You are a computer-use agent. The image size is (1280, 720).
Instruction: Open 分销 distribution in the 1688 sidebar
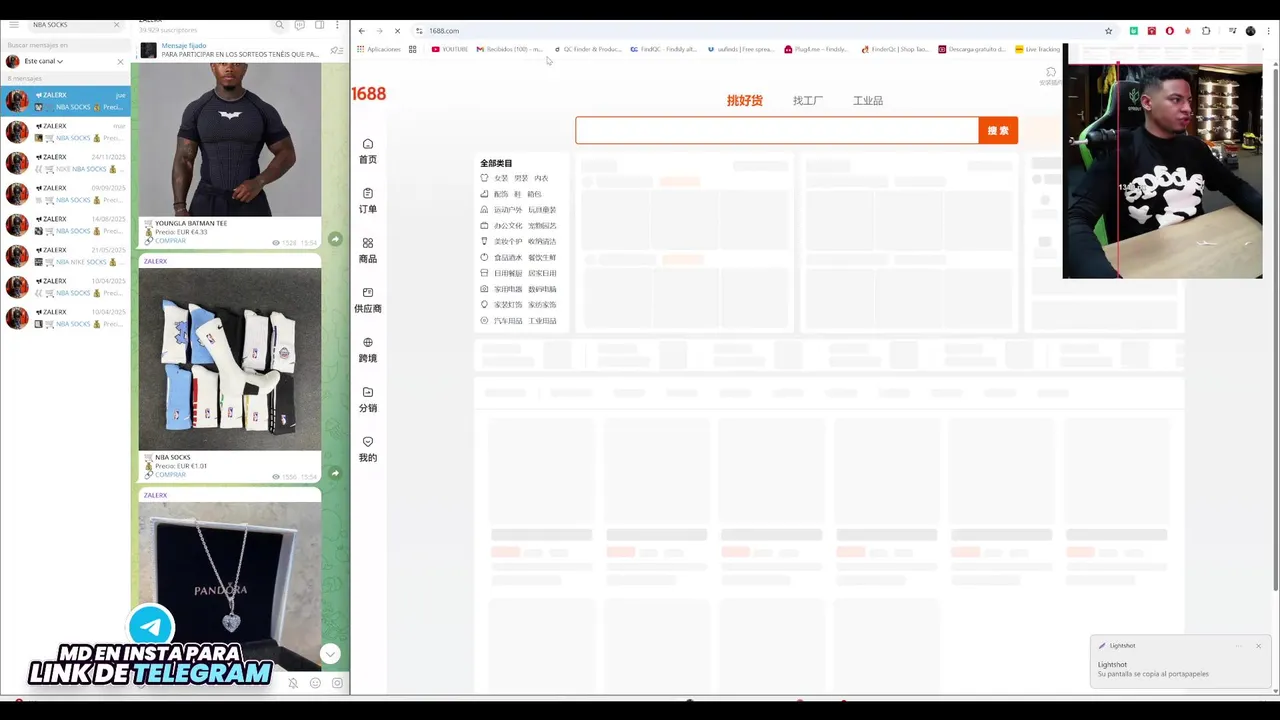pyautogui.click(x=368, y=400)
